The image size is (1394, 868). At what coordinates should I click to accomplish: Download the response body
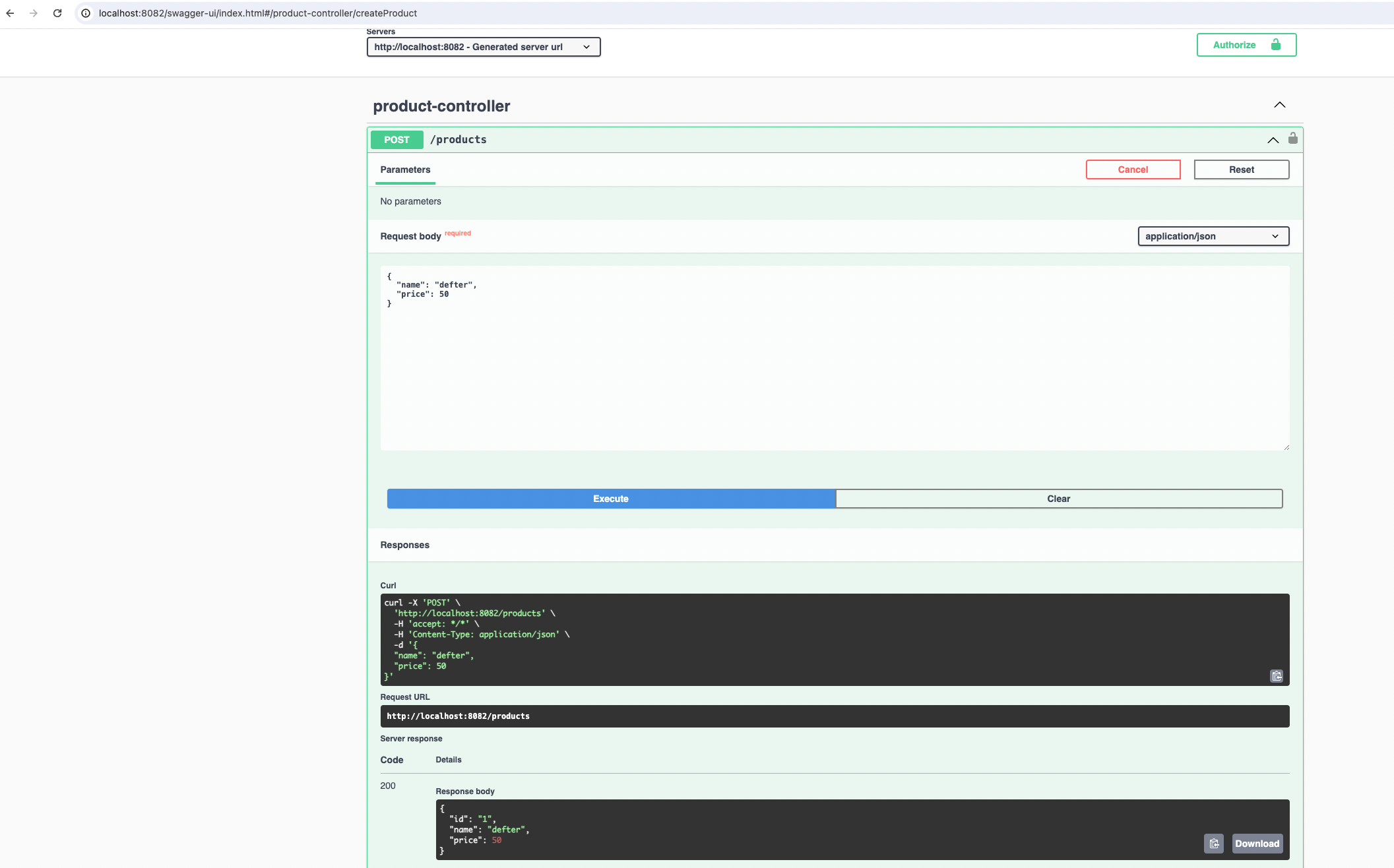coord(1257,844)
